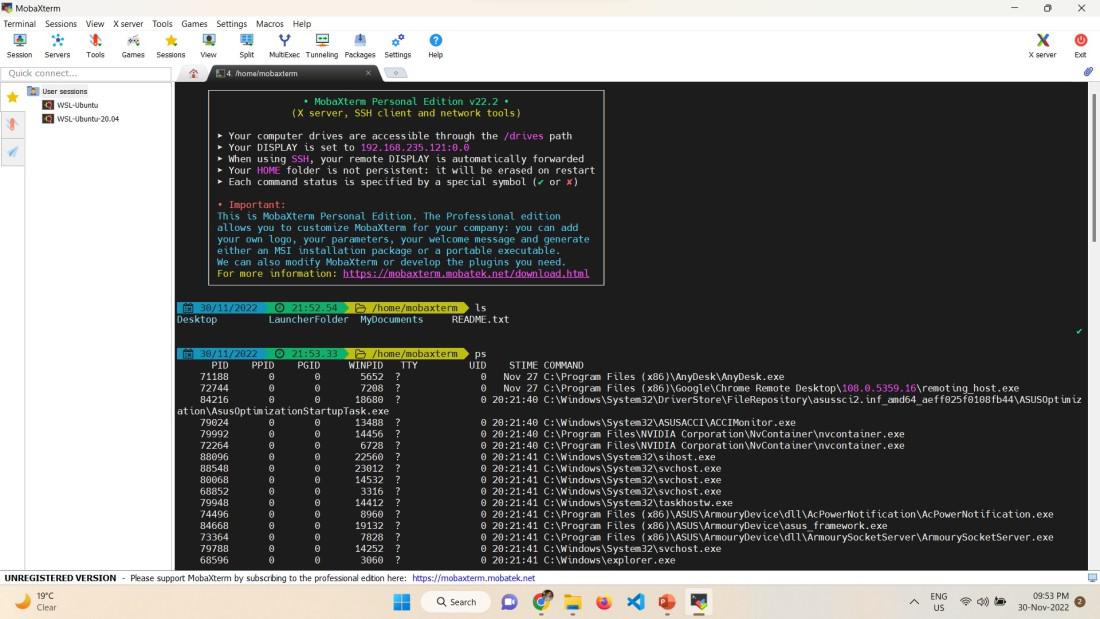Click the Packages toolbar icon

(x=360, y=45)
